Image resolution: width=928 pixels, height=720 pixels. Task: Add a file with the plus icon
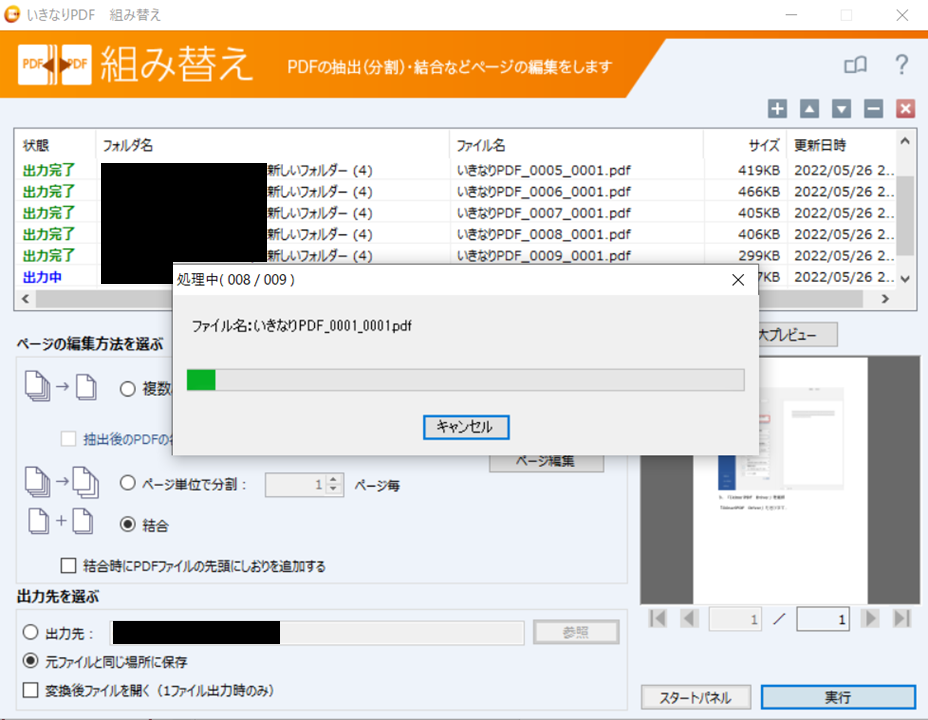(x=777, y=108)
